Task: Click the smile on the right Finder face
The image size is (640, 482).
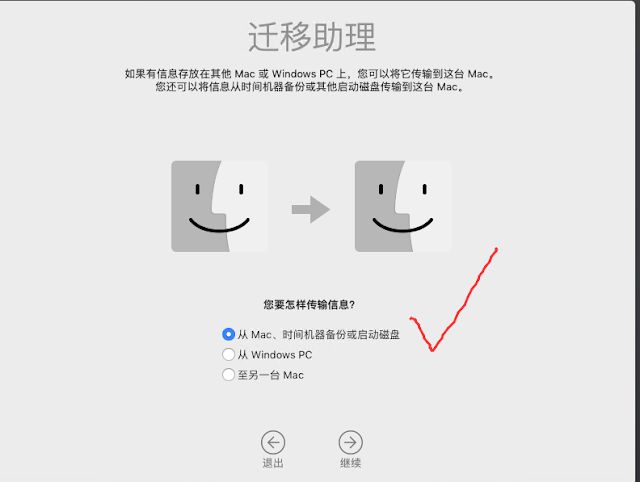Action: point(402,225)
